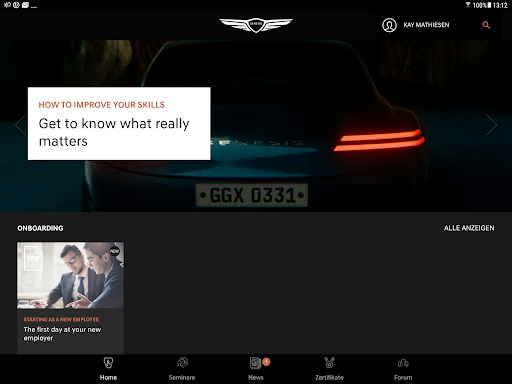The width and height of the screenshot is (512, 384).
Task: Go to previous banner slide arrow
Action: pos(20,125)
